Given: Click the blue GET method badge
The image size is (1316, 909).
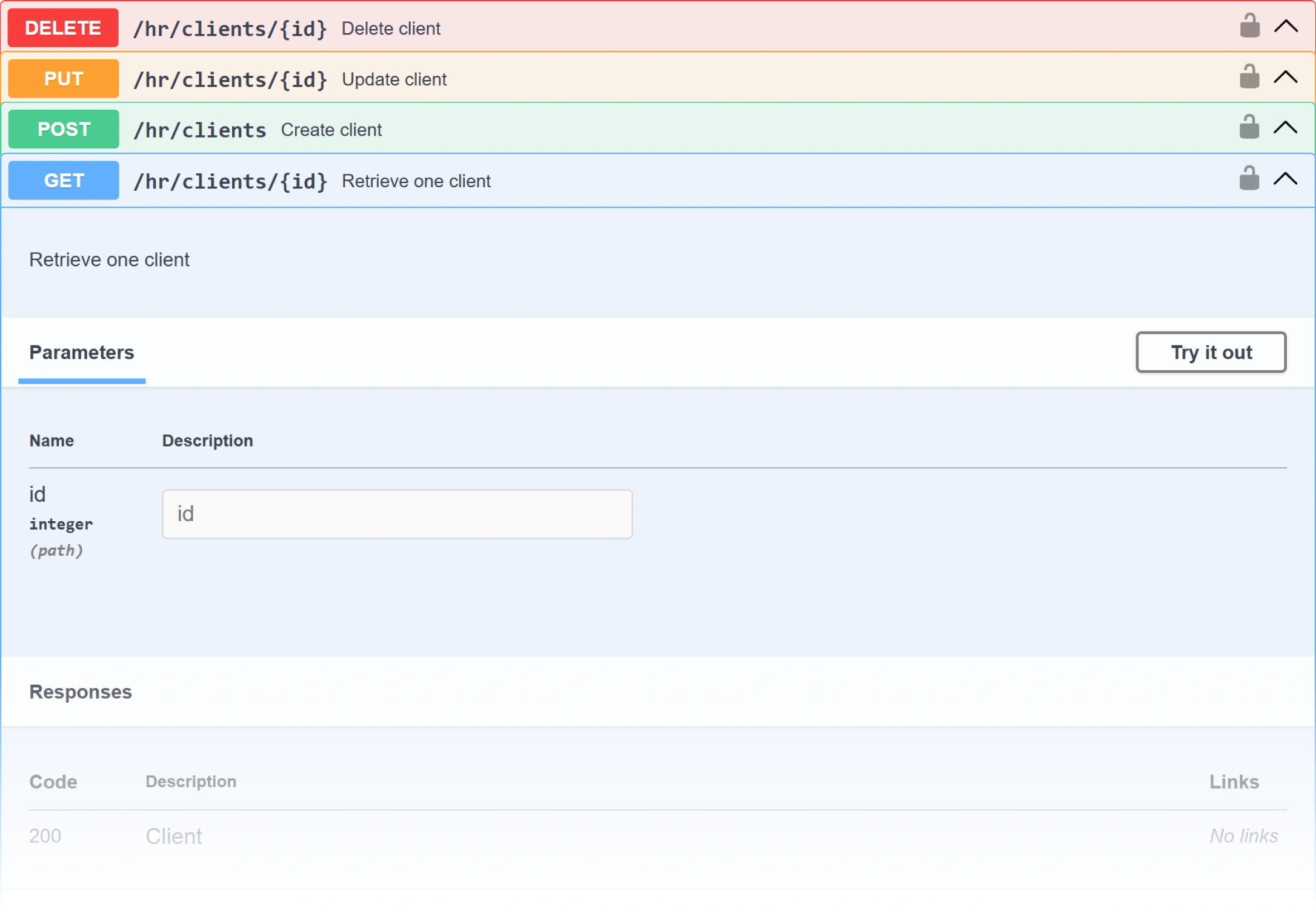Looking at the screenshot, I should (x=63, y=180).
